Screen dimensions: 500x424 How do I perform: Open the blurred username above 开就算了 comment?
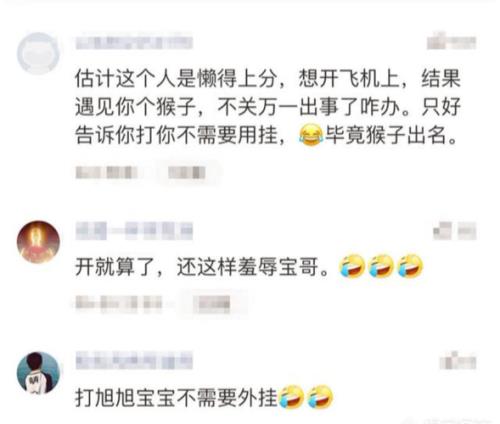click(134, 231)
